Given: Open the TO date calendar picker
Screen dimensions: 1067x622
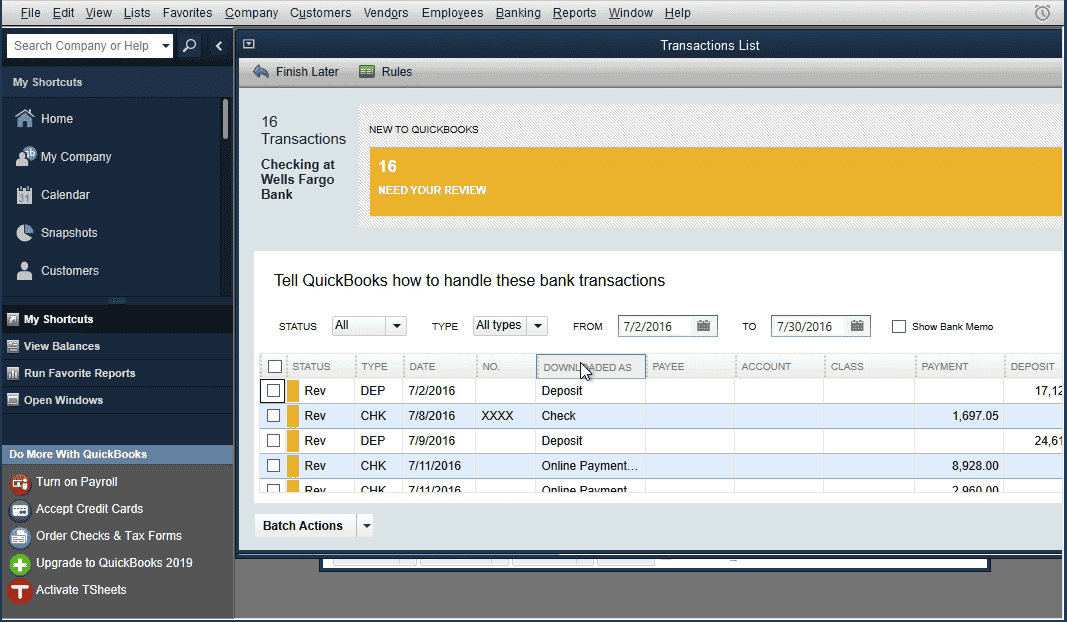Looking at the screenshot, I should click(x=857, y=326).
